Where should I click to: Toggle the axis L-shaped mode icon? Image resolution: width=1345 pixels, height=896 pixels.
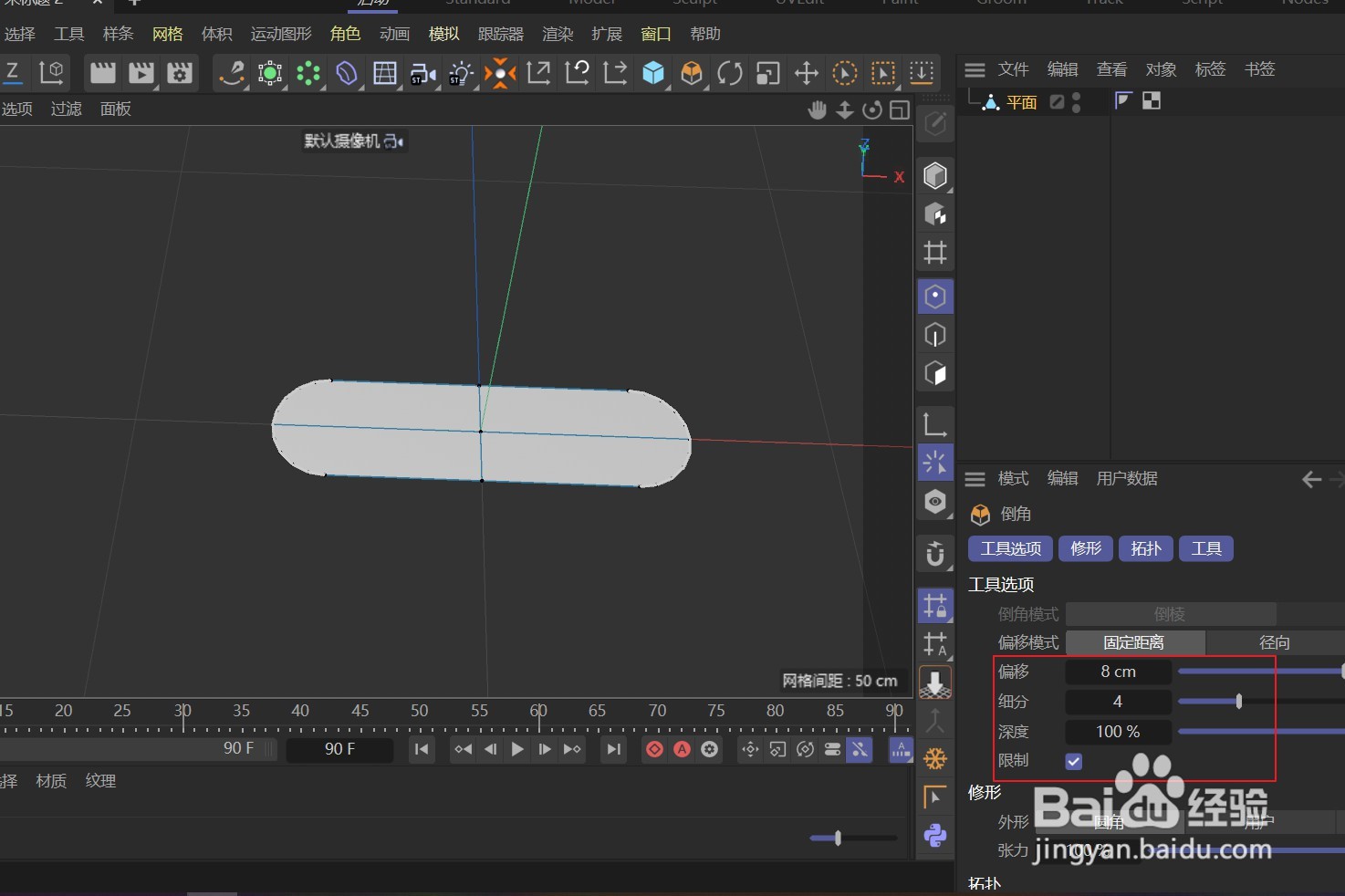(x=935, y=424)
